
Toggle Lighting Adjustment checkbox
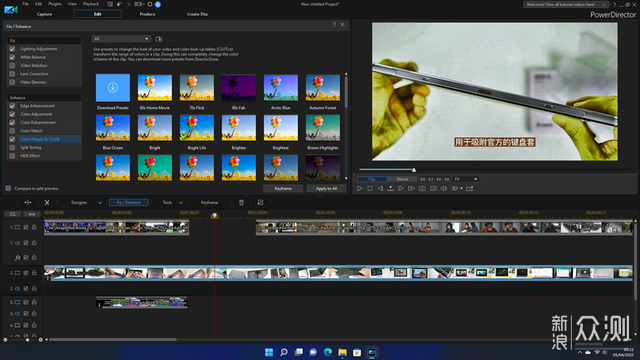12,49
